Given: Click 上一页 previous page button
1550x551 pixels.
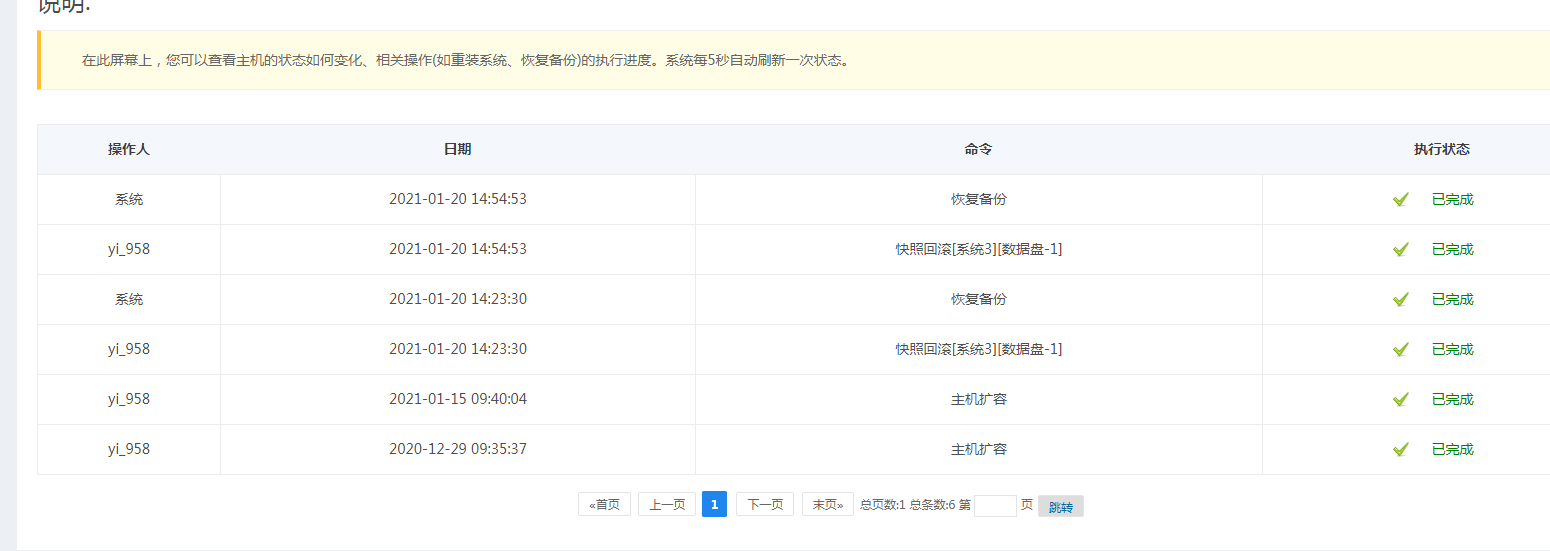Looking at the screenshot, I should 667,504.
